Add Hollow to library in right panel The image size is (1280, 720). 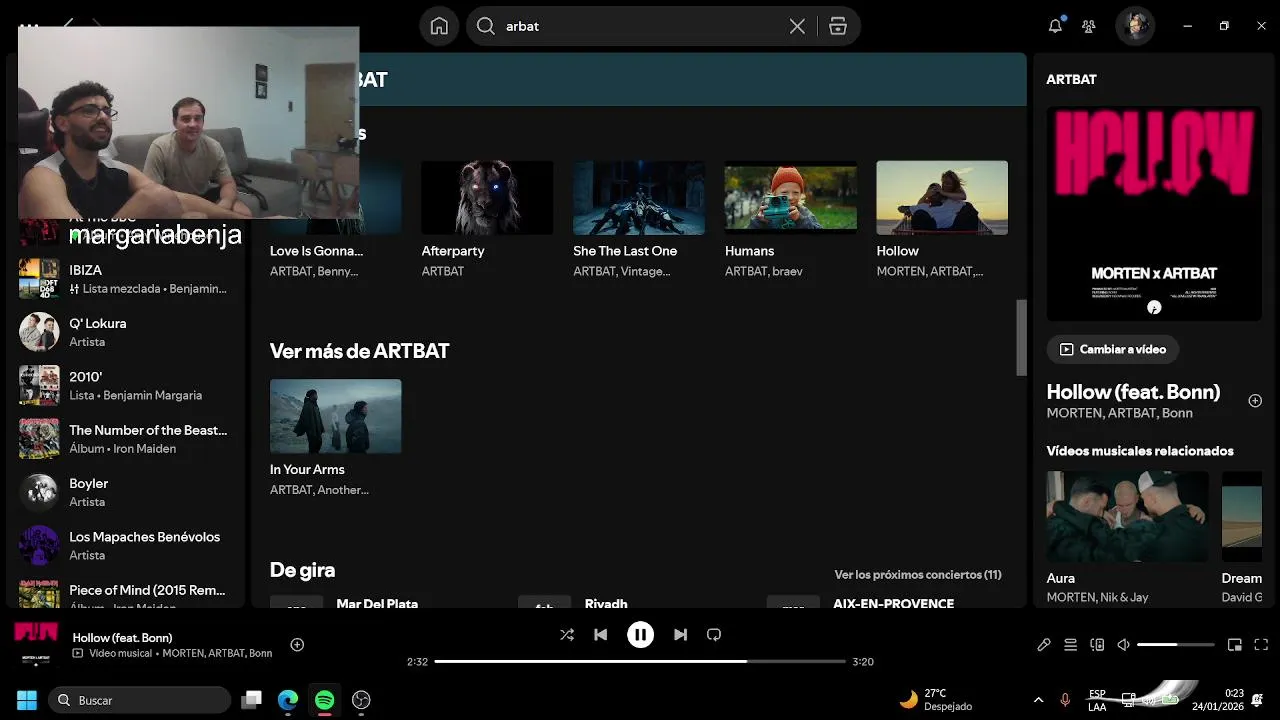(1255, 401)
